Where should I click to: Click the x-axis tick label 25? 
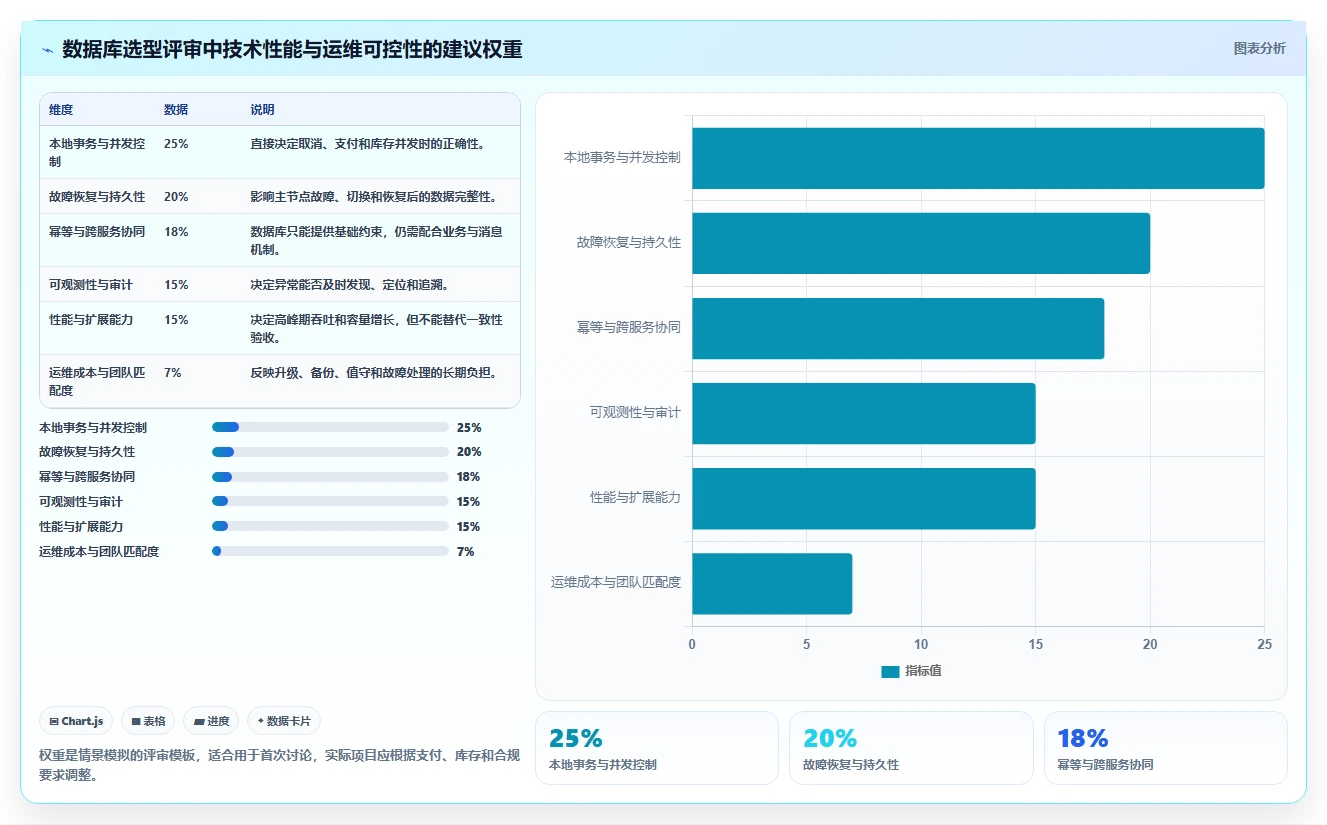coord(1264,645)
